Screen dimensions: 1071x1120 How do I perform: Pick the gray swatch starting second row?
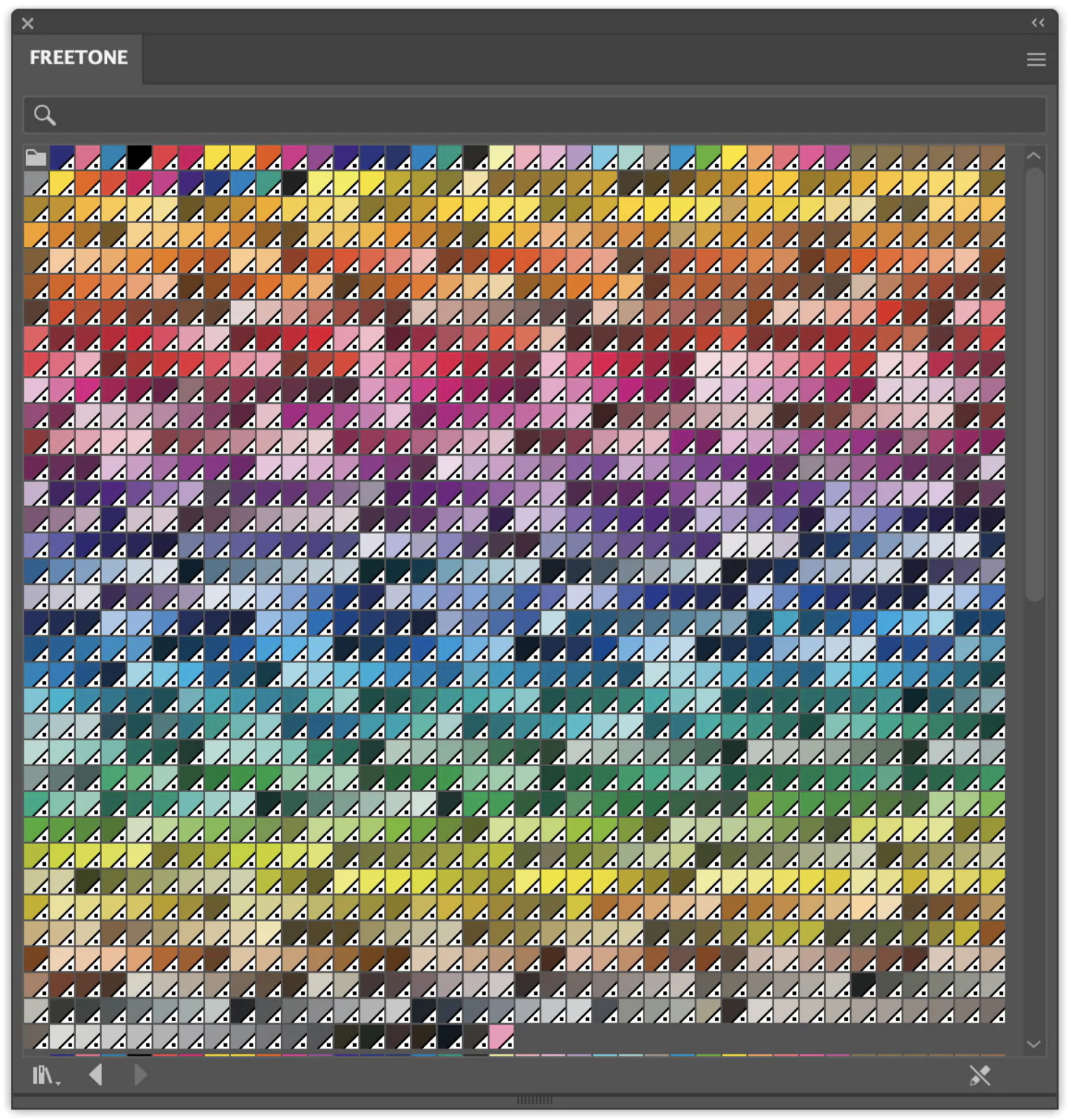click(36, 183)
